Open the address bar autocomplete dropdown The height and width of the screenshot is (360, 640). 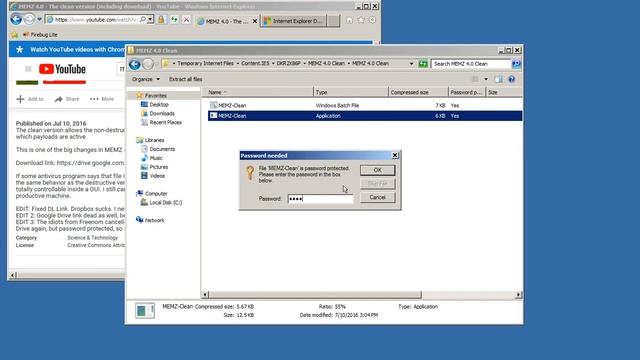(151, 20)
